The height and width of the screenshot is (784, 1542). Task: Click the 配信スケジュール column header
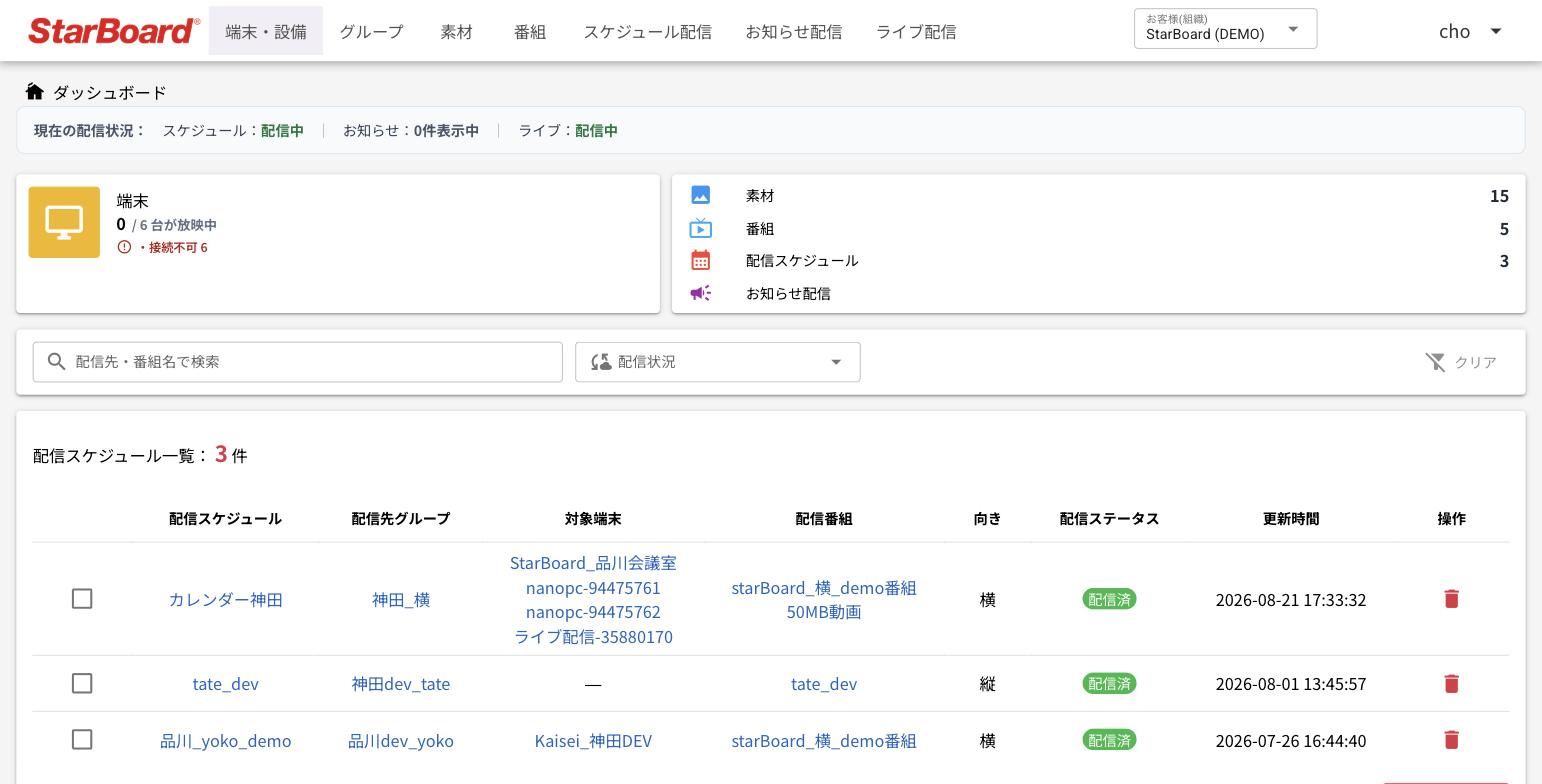pos(225,518)
